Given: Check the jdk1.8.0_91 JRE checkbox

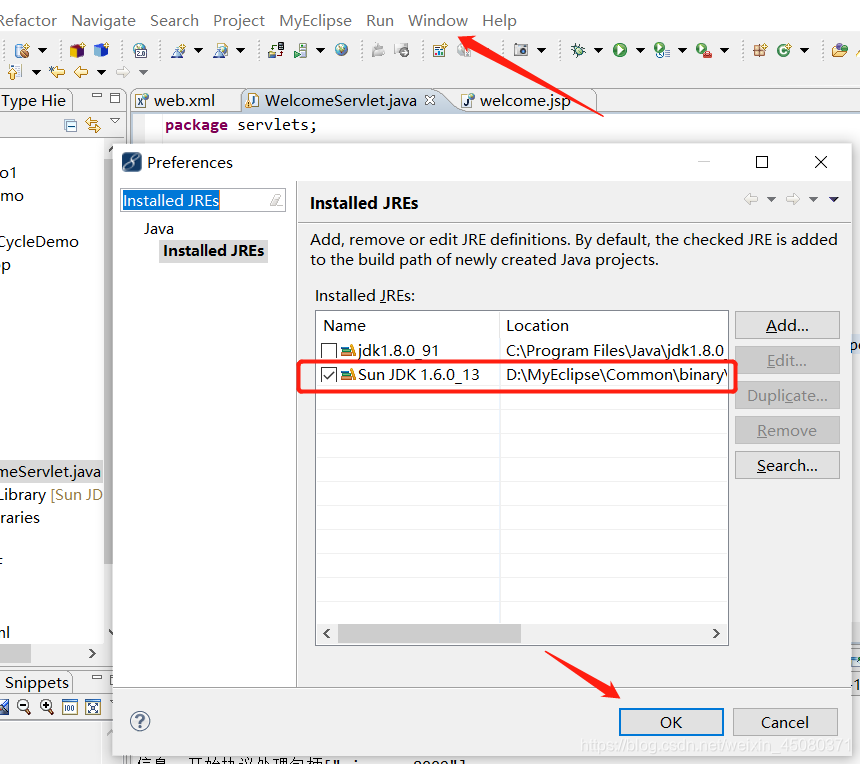Looking at the screenshot, I should coord(329,350).
